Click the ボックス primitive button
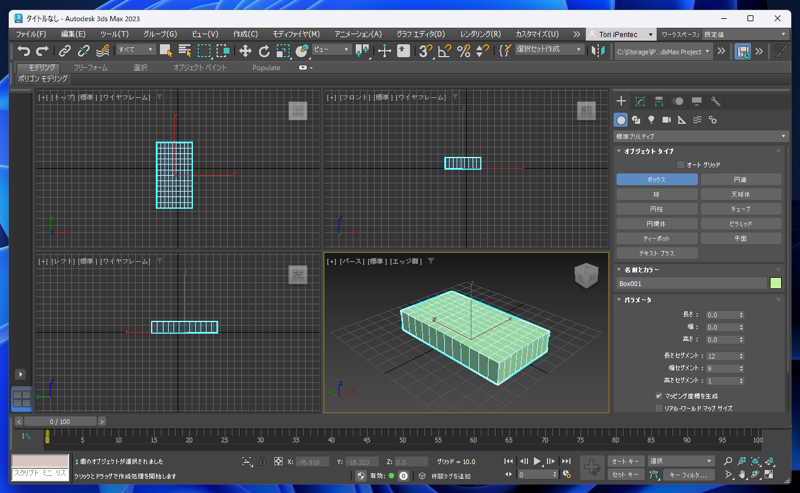The height and width of the screenshot is (493, 800). (x=657, y=180)
